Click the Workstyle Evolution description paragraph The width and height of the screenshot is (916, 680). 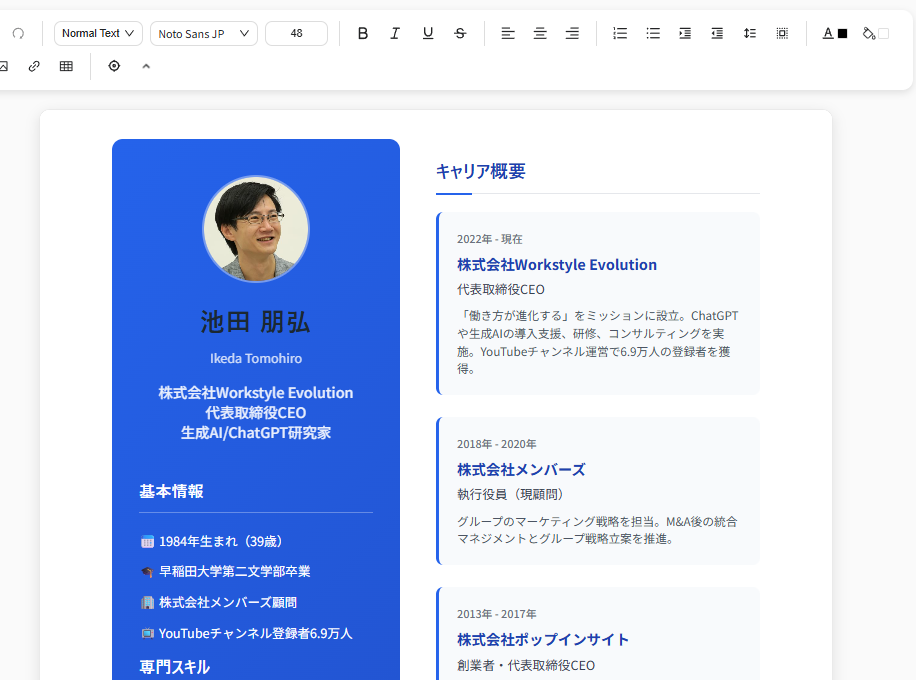pyautogui.click(x=598, y=342)
